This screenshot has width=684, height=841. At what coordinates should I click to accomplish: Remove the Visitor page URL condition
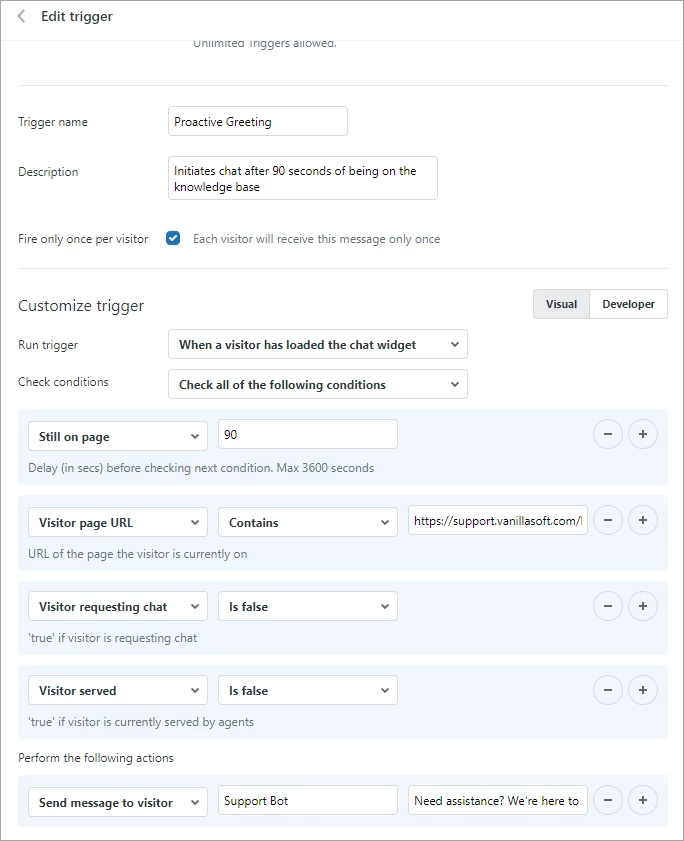pyautogui.click(x=608, y=521)
